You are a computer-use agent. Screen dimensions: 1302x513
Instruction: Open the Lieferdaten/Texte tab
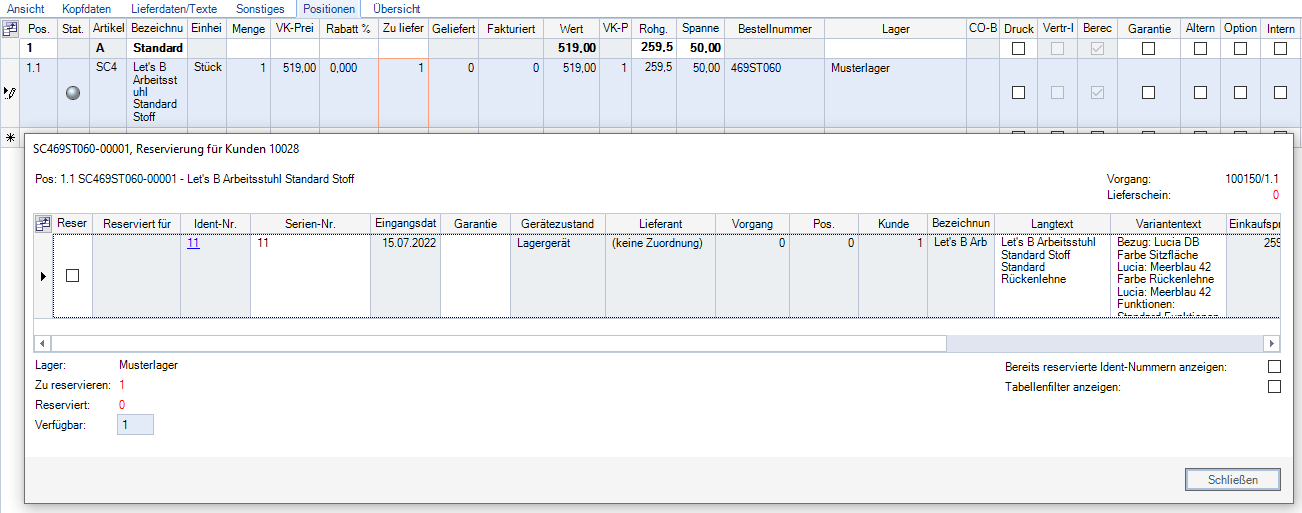click(x=174, y=8)
